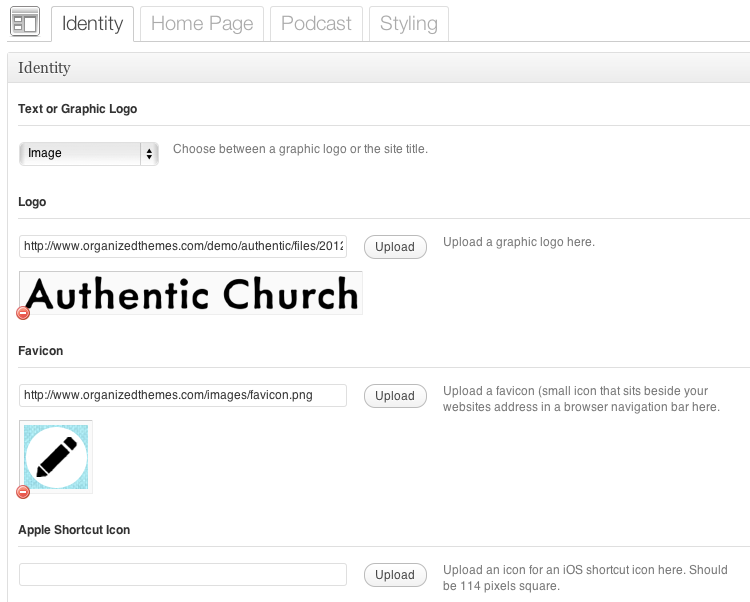Click the 'Favicon' section heading
The image size is (750, 602).
(x=41, y=351)
